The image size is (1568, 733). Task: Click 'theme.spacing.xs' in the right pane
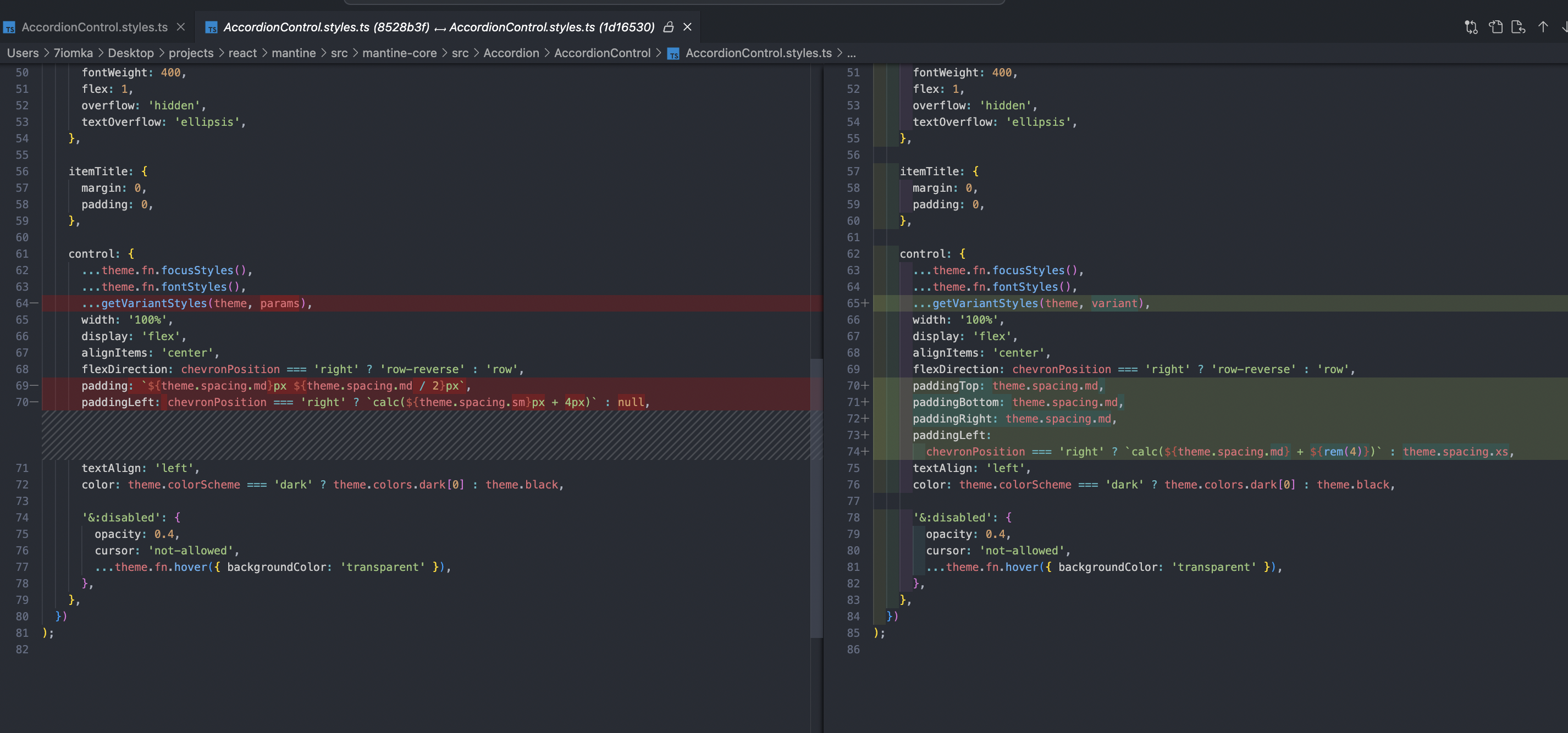pyautogui.click(x=1455, y=451)
